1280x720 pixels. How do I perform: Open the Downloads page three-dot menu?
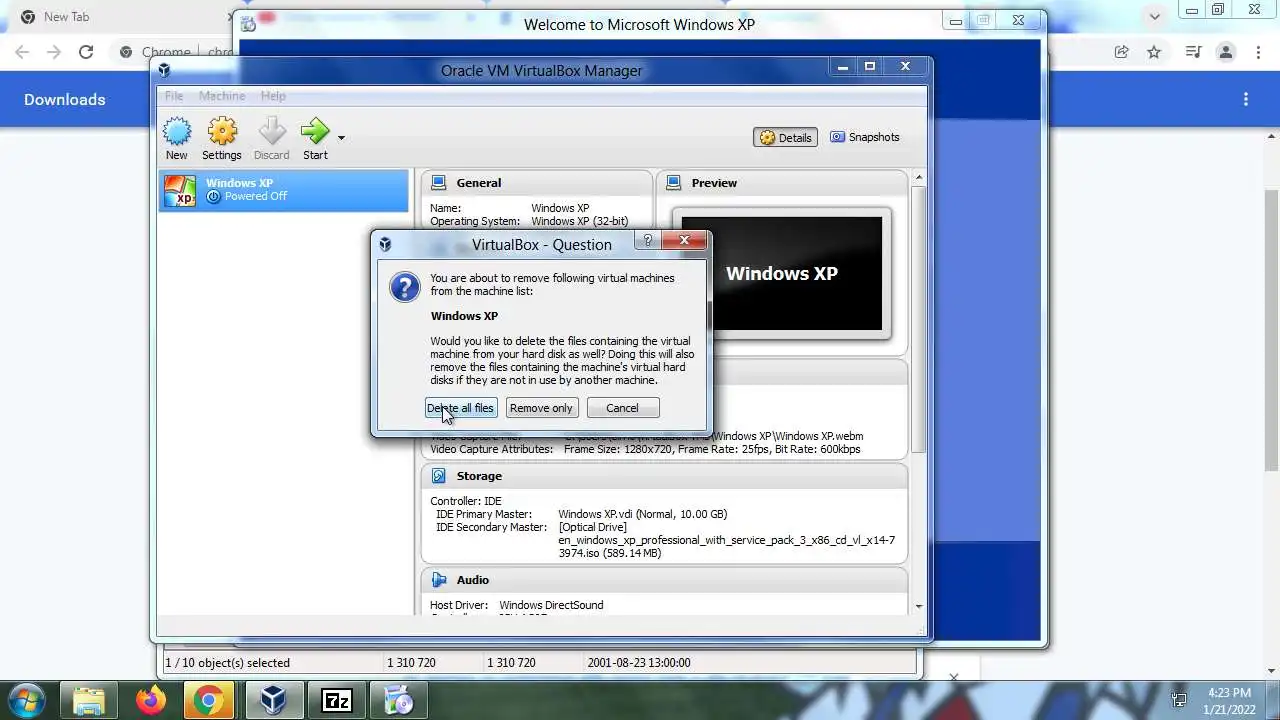(1246, 99)
